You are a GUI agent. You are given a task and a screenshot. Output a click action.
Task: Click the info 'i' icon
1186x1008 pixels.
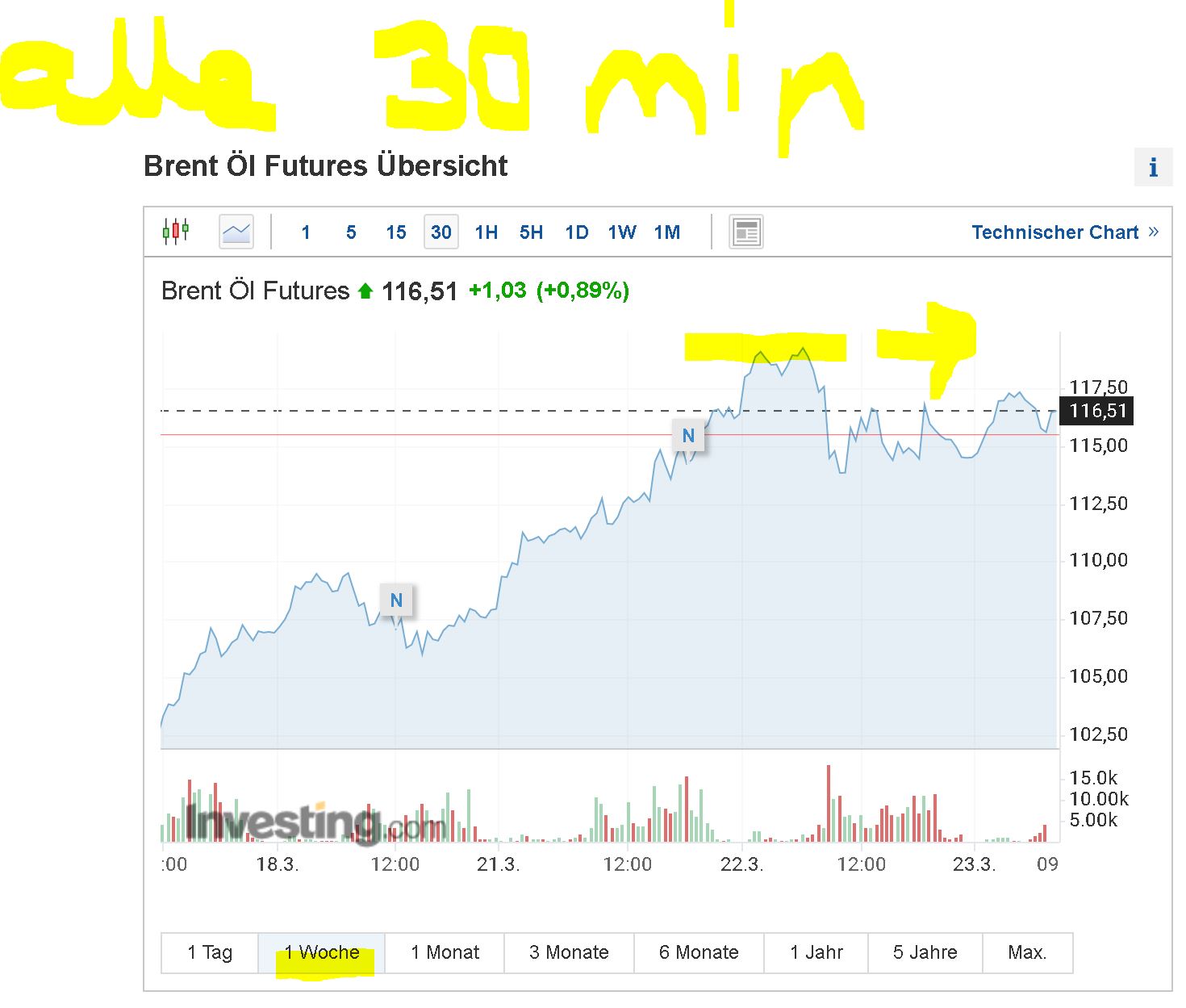click(1153, 167)
